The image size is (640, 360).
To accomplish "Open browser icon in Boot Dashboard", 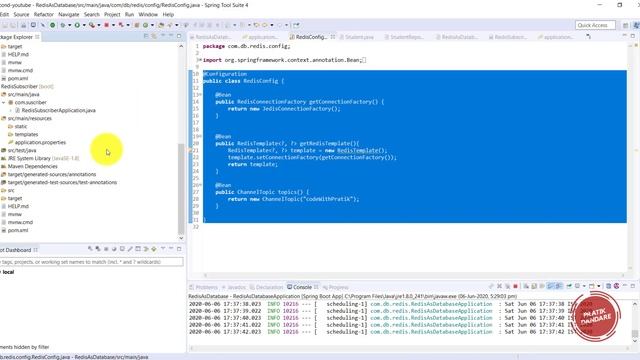I will point(114,249).
